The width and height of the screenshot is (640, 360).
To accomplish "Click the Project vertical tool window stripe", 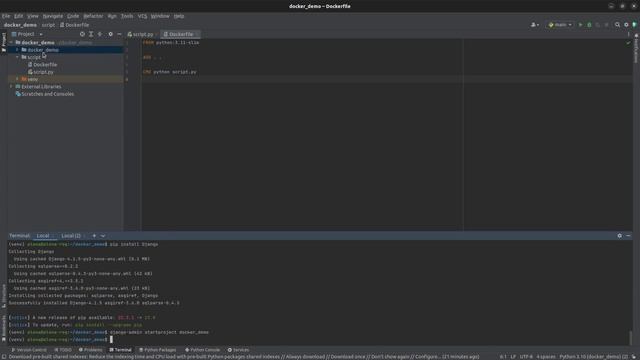I will click(x=4, y=42).
